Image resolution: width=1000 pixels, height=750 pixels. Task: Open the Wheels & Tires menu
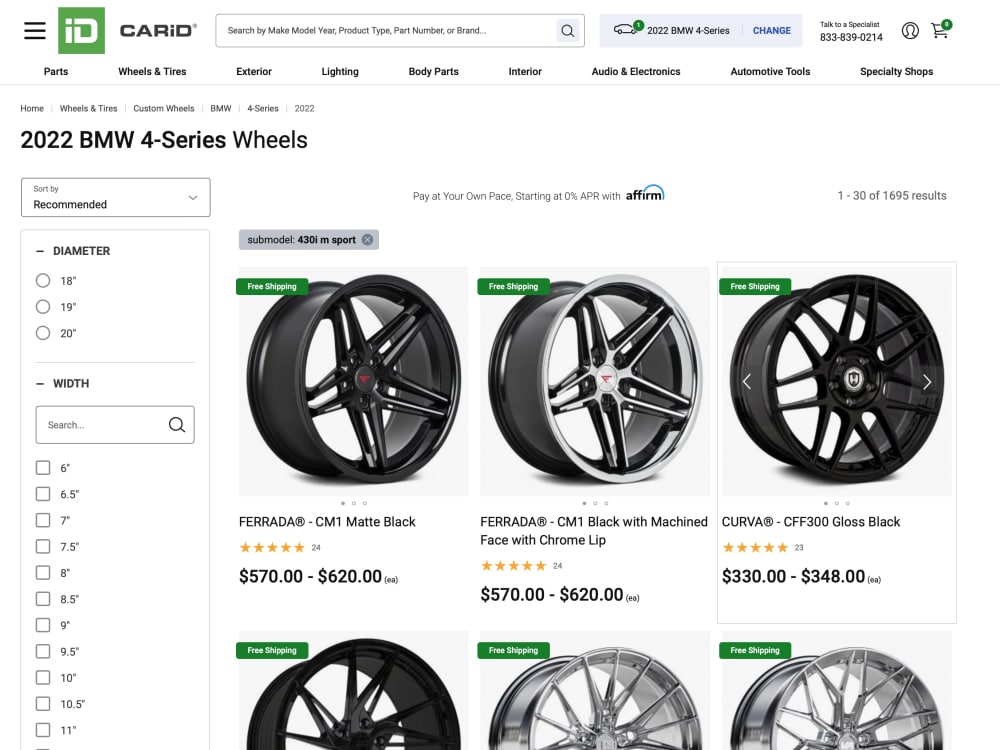152,71
